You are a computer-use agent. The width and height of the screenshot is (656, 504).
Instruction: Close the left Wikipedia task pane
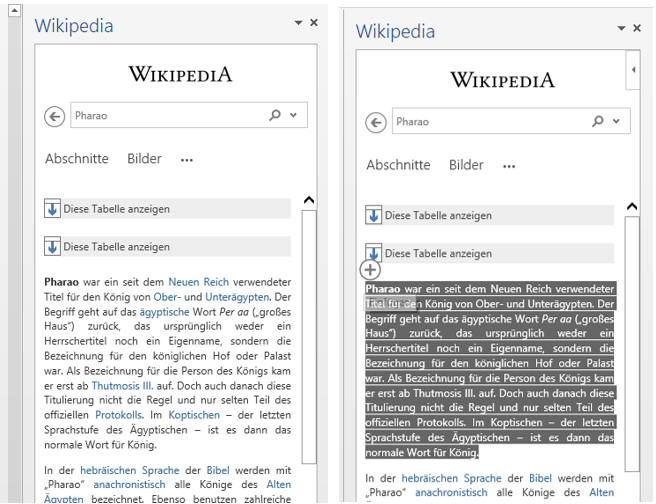tap(314, 22)
